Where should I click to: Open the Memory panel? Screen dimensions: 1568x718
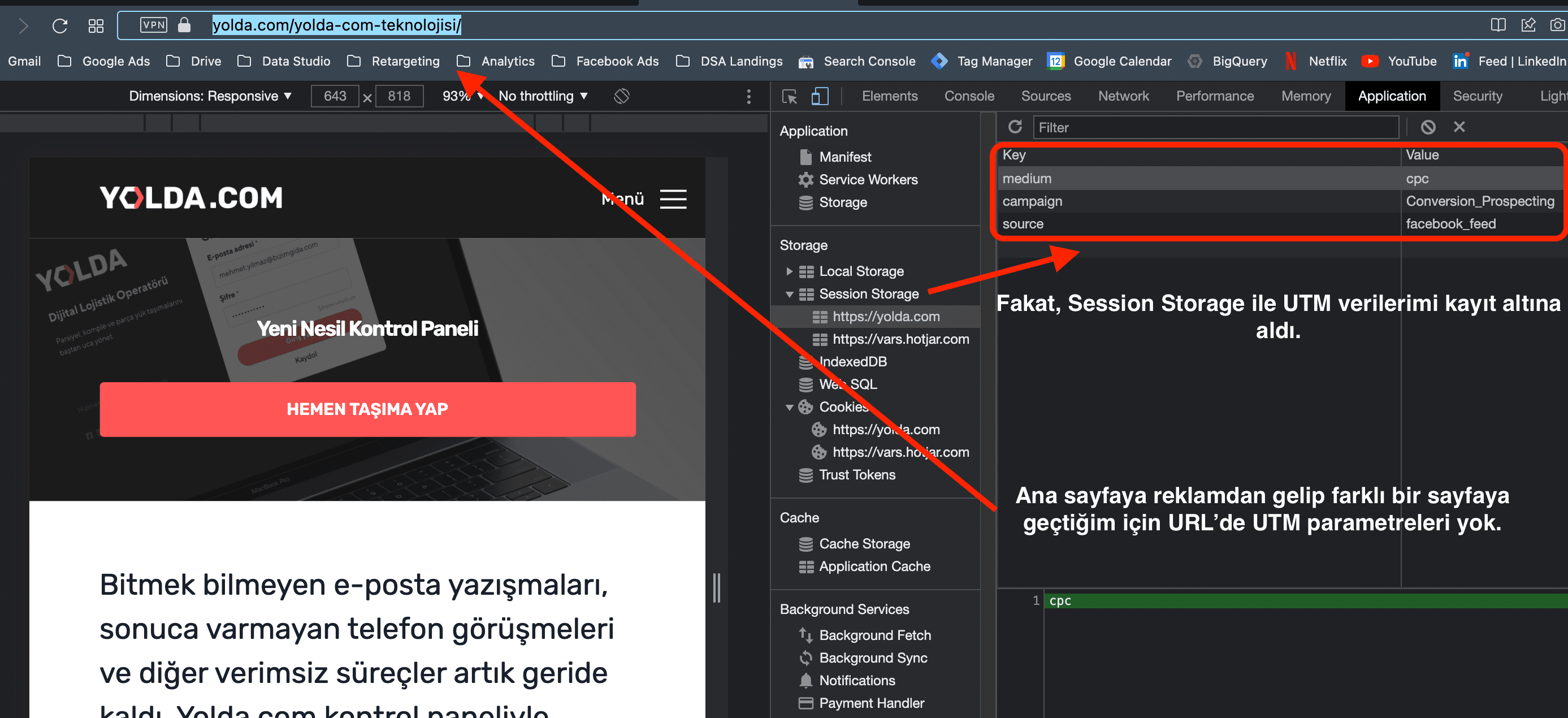[x=1305, y=96]
